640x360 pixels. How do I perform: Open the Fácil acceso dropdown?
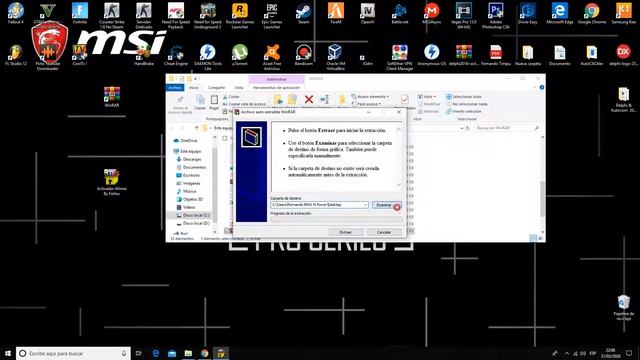[x=367, y=104]
